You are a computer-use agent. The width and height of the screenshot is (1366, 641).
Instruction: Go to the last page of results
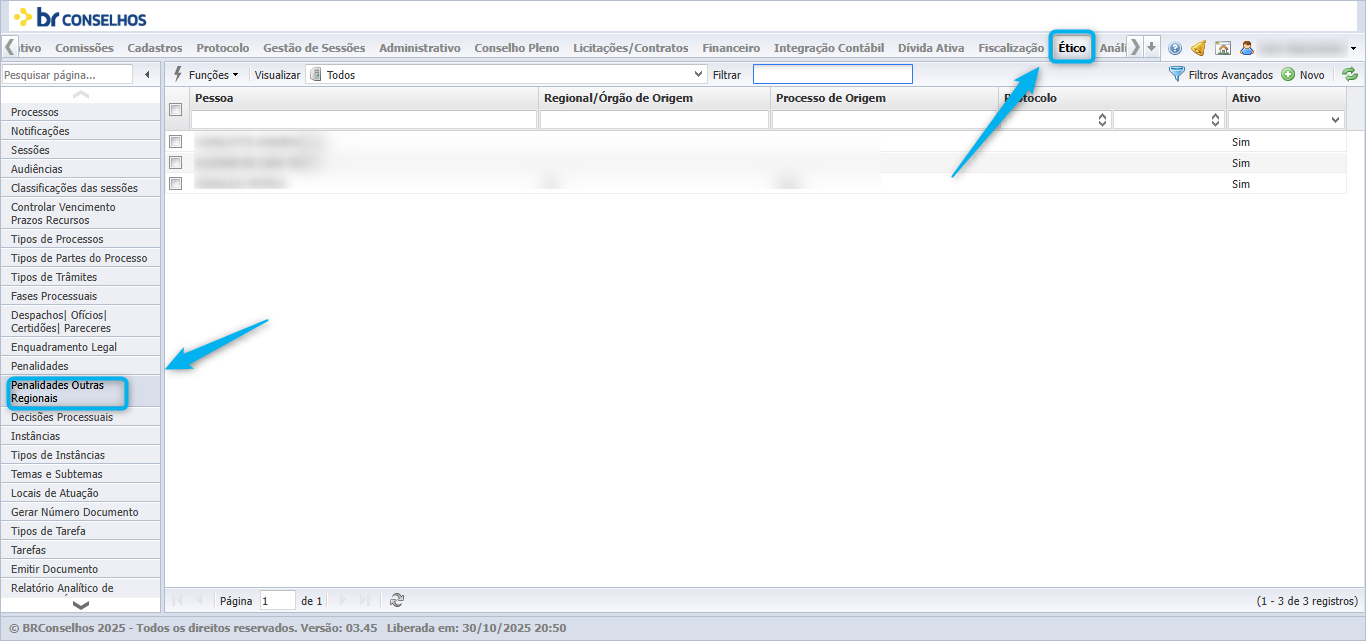click(x=364, y=600)
